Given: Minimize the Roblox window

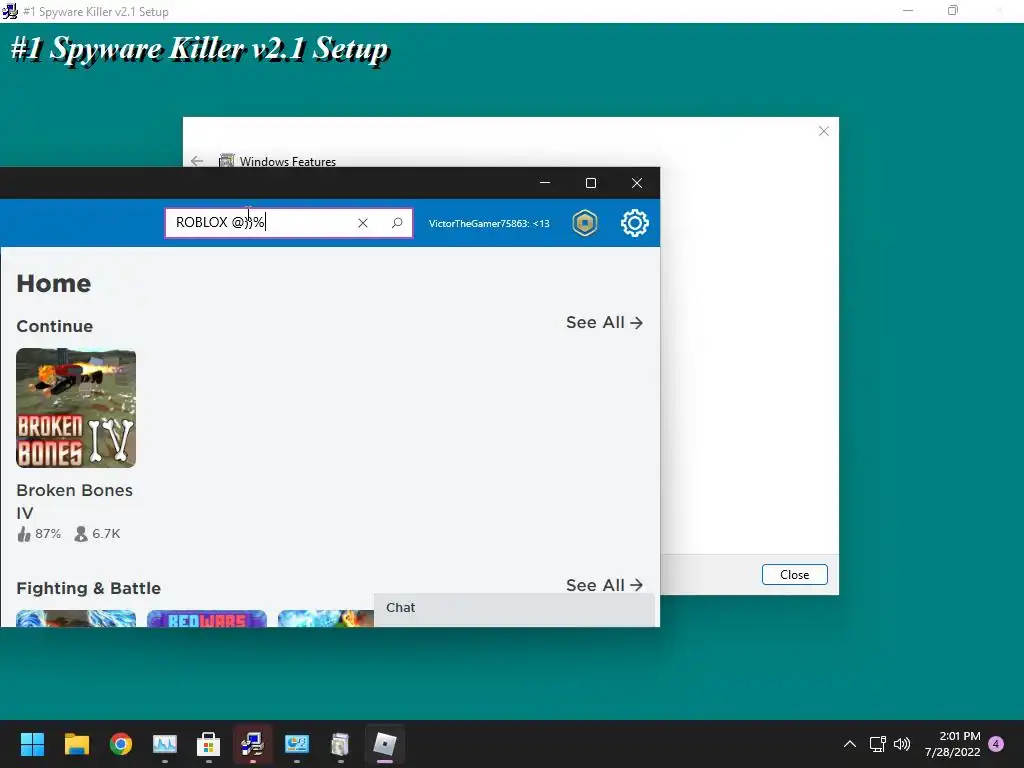Looking at the screenshot, I should [x=545, y=183].
